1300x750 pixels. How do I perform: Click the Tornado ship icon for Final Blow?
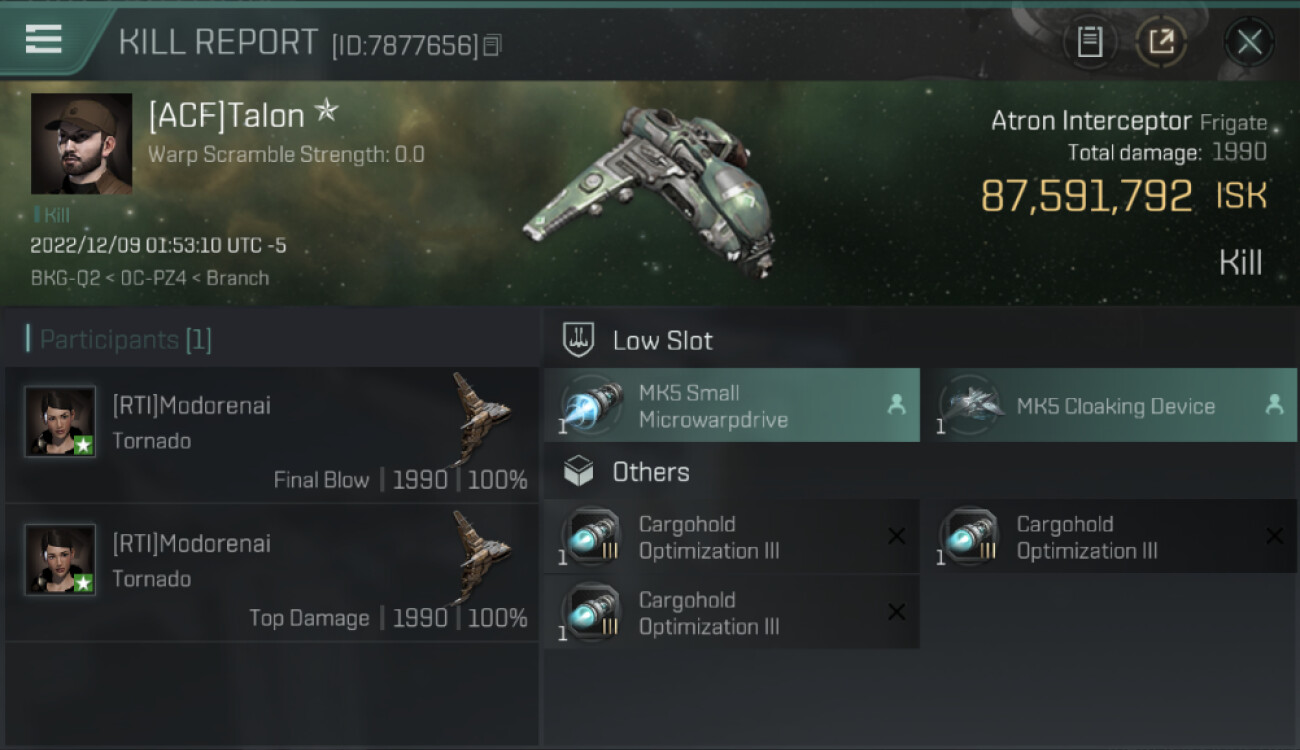(480, 418)
